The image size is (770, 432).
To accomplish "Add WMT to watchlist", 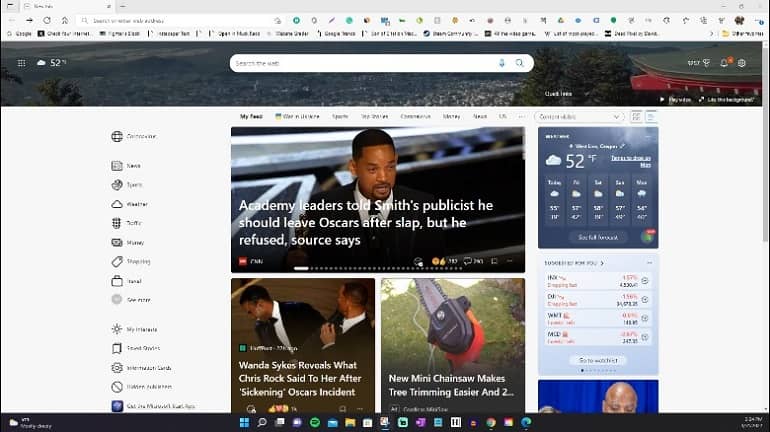I will pos(645,318).
